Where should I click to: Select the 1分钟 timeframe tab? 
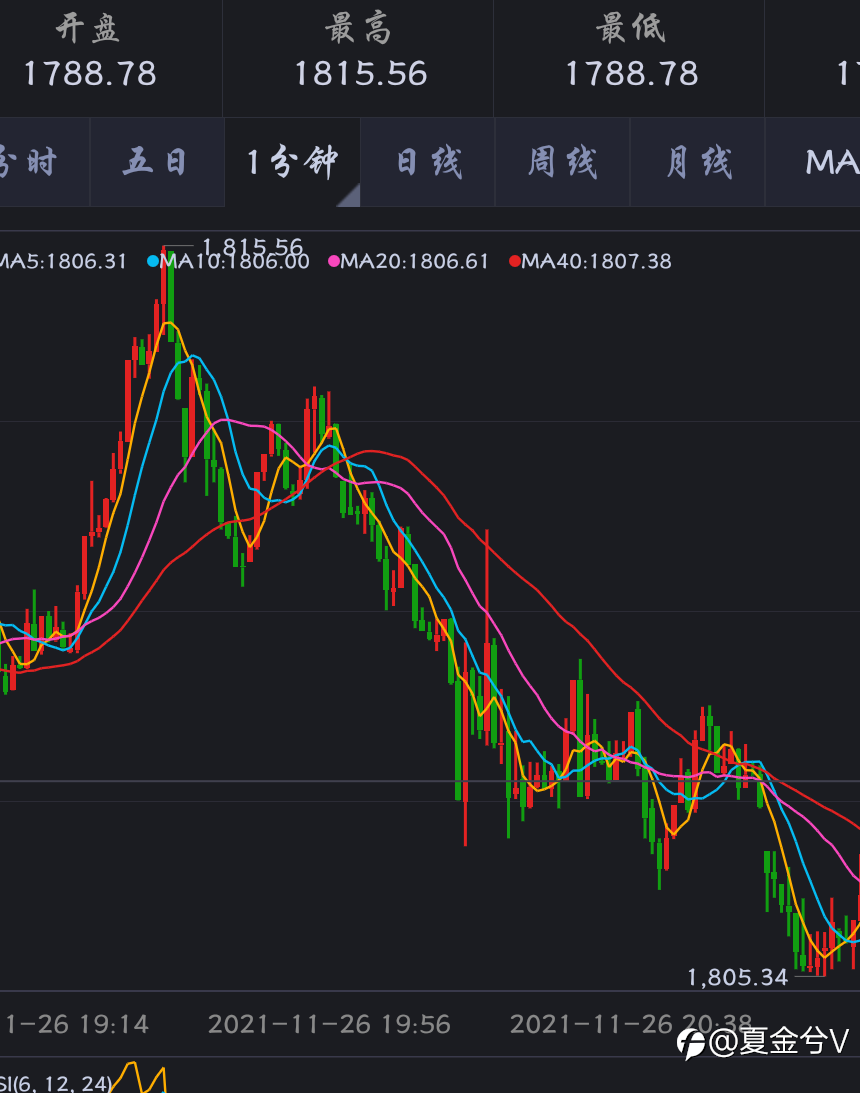tap(292, 162)
